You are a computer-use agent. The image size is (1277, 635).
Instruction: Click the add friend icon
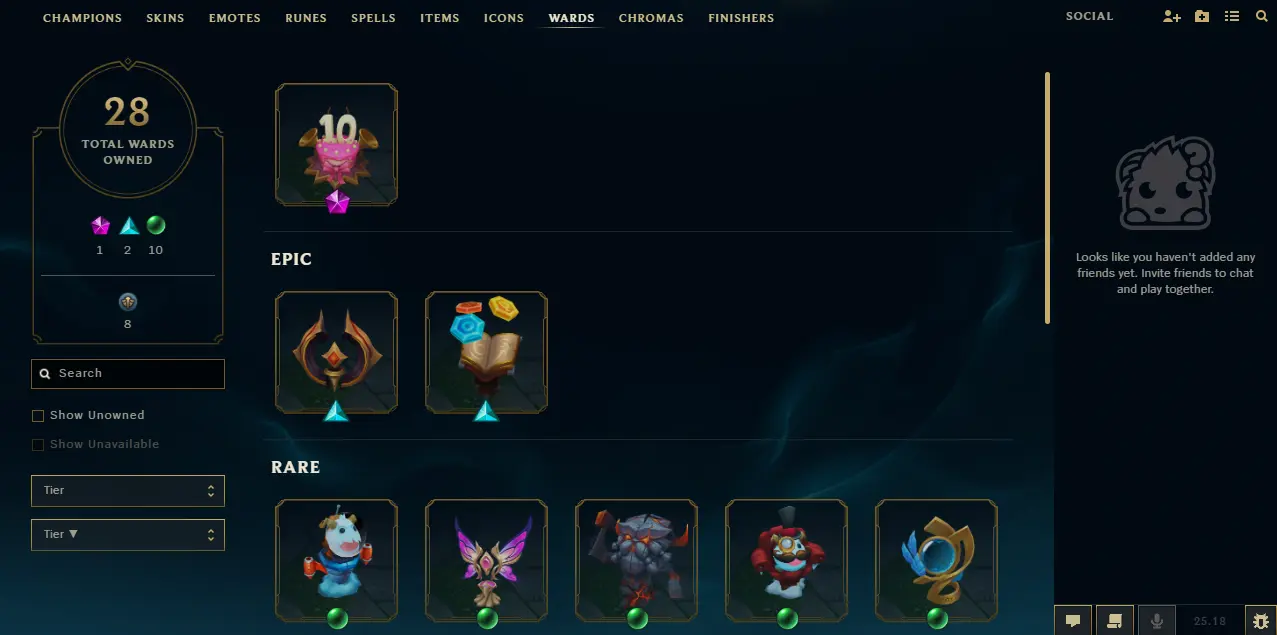tap(1172, 17)
